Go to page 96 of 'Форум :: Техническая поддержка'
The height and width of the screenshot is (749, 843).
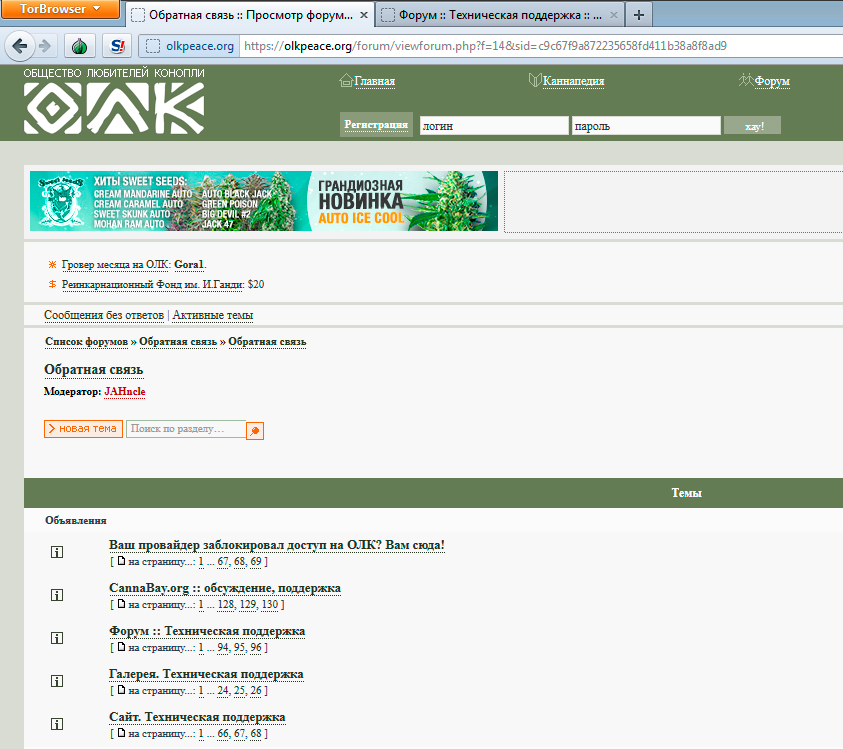[x=256, y=647]
